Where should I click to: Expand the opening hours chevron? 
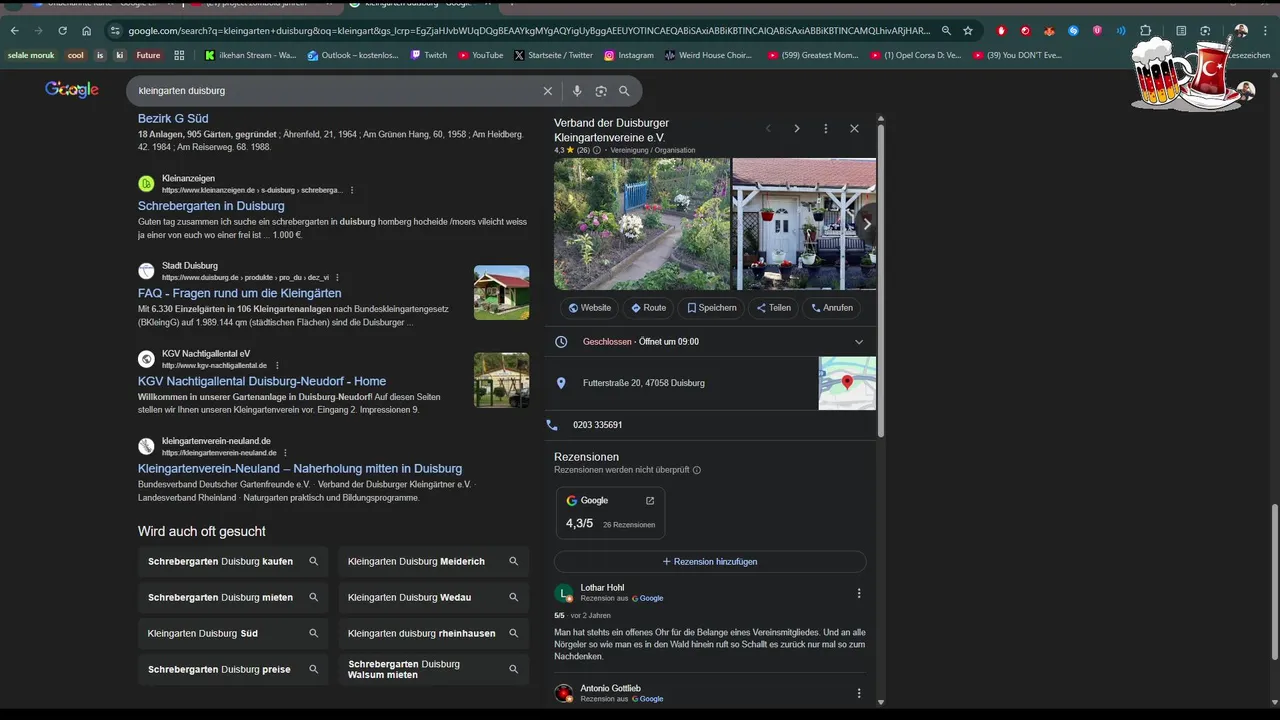(858, 342)
